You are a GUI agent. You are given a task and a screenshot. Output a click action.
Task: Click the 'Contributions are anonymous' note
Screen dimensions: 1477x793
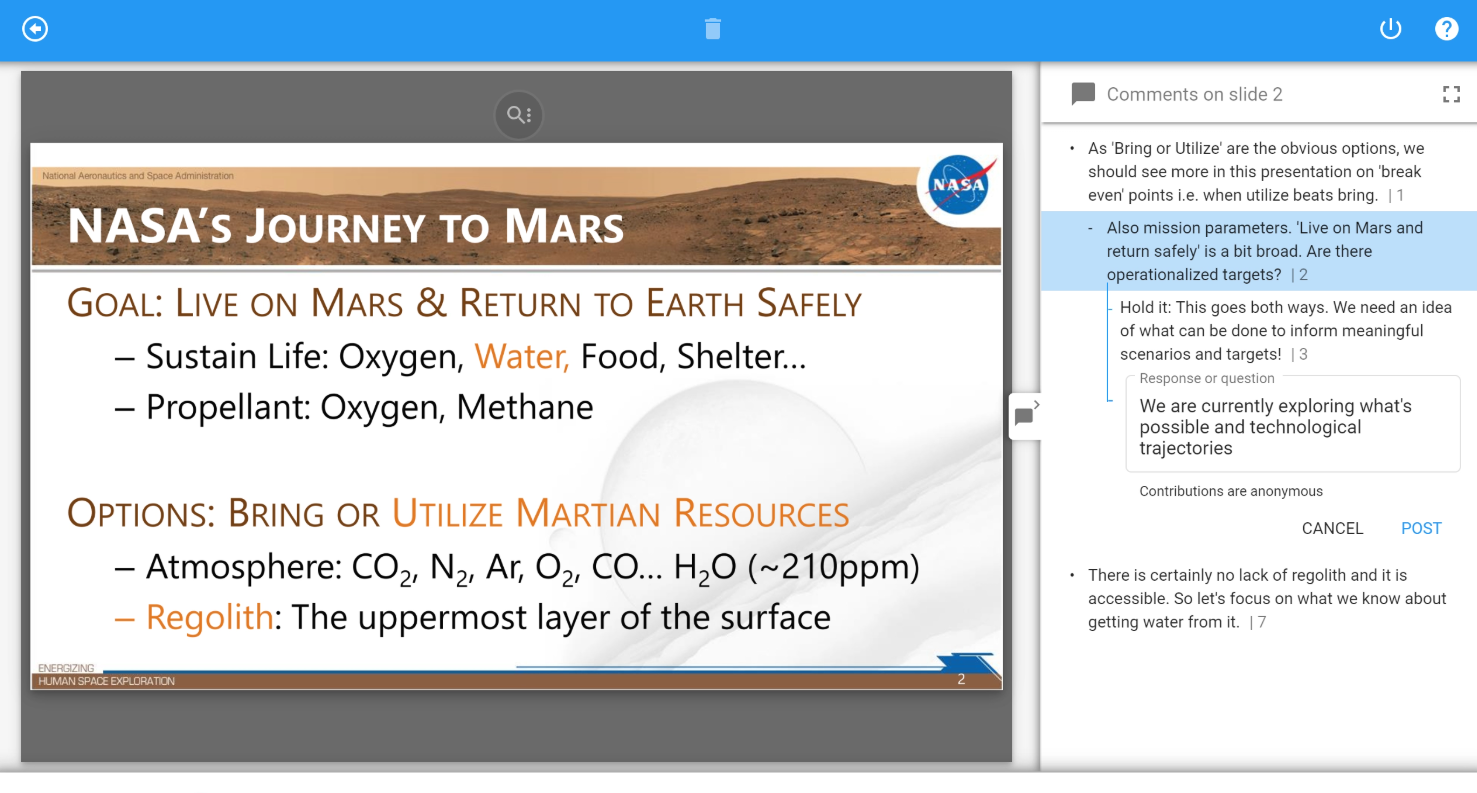1231,491
